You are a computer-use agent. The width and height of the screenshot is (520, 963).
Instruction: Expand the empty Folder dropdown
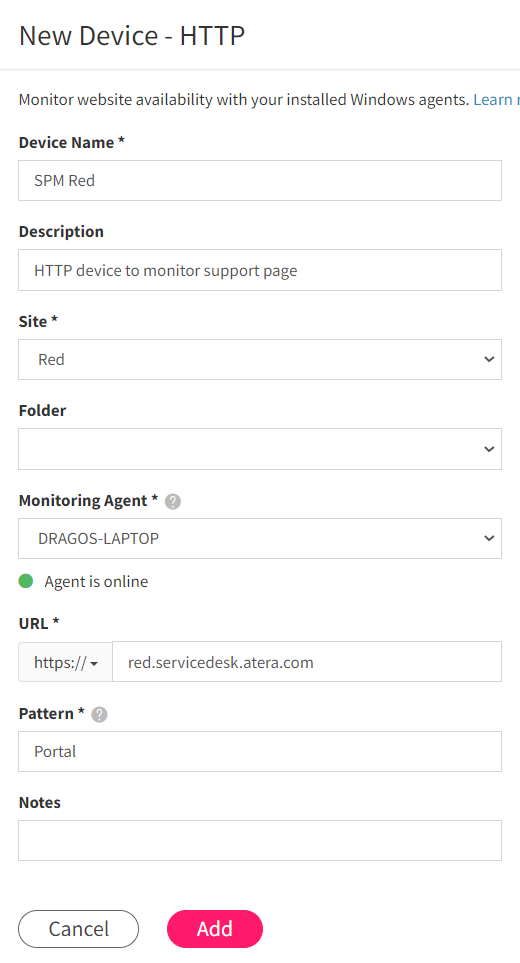260,449
